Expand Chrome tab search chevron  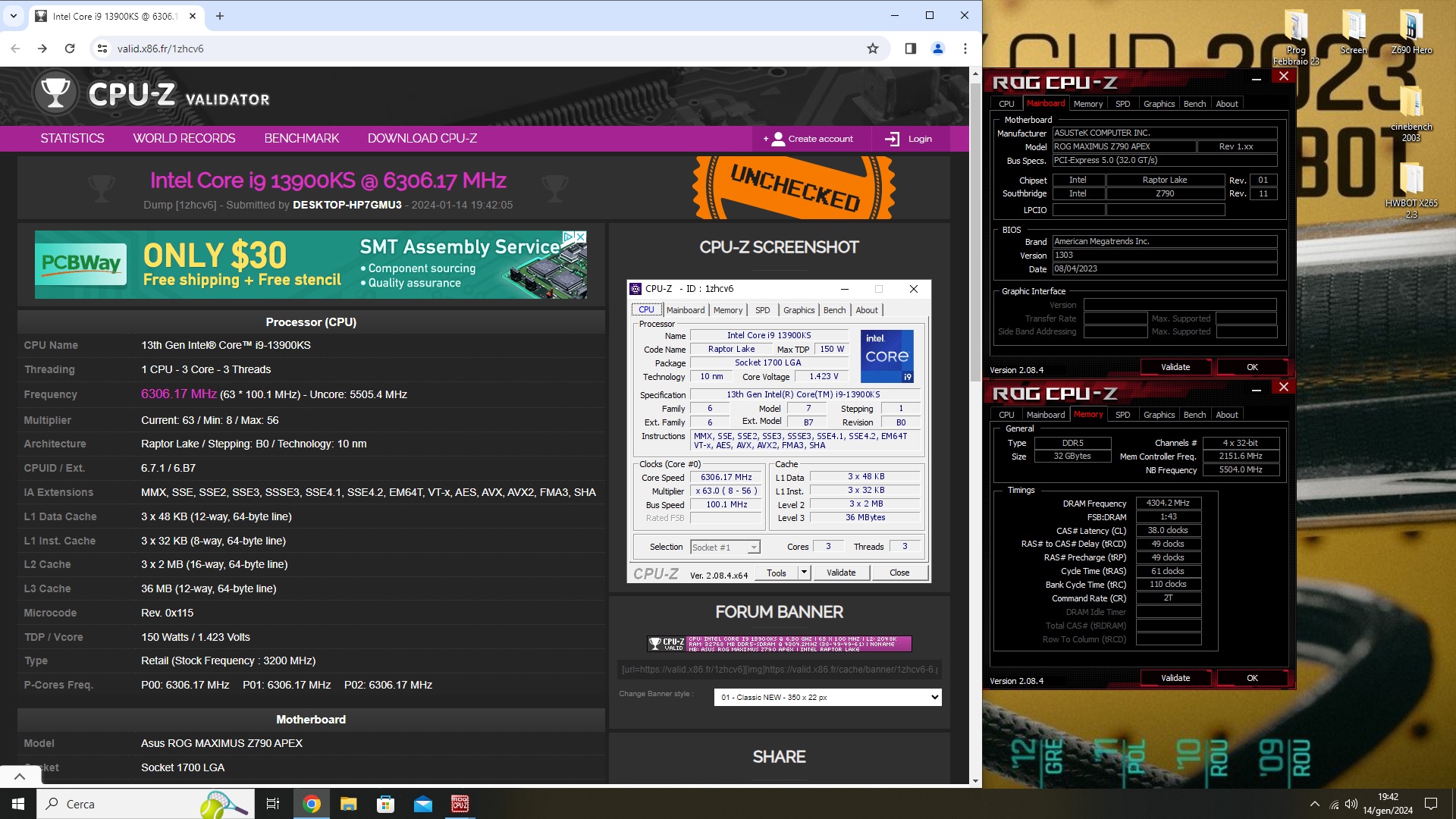pyautogui.click(x=13, y=16)
